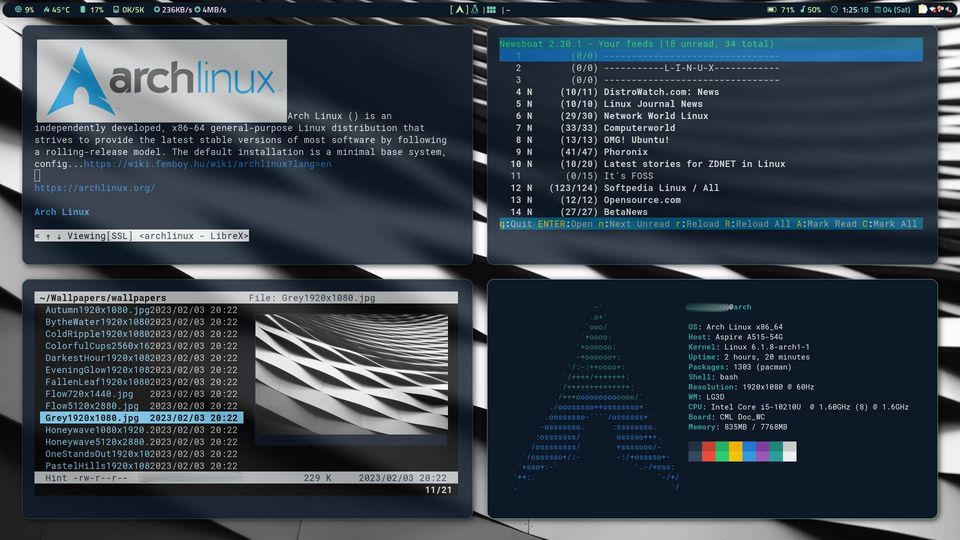This screenshot has width=960, height=540.
Task: Click q:Quit in Newsboat hint bar
Action: click(516, 224)
